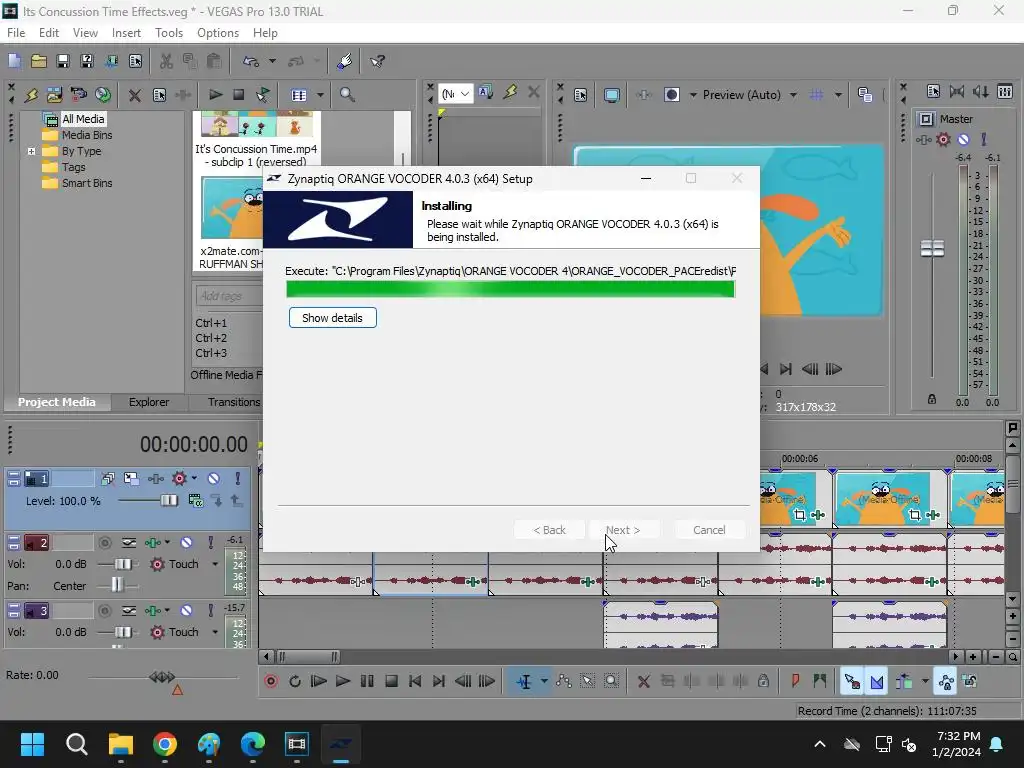The width and height of the screenshot is (1024, 768).
Task: Switch to the Explorer tab
Action: tap(148, 402)
